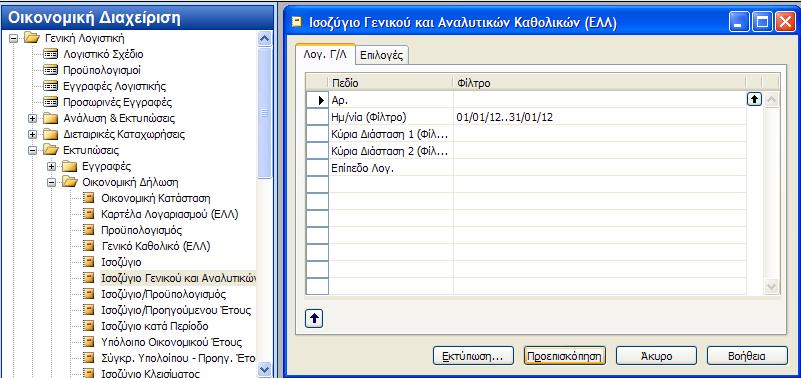
Task: Maximize the report dialog window
Action: click(763, 22)
